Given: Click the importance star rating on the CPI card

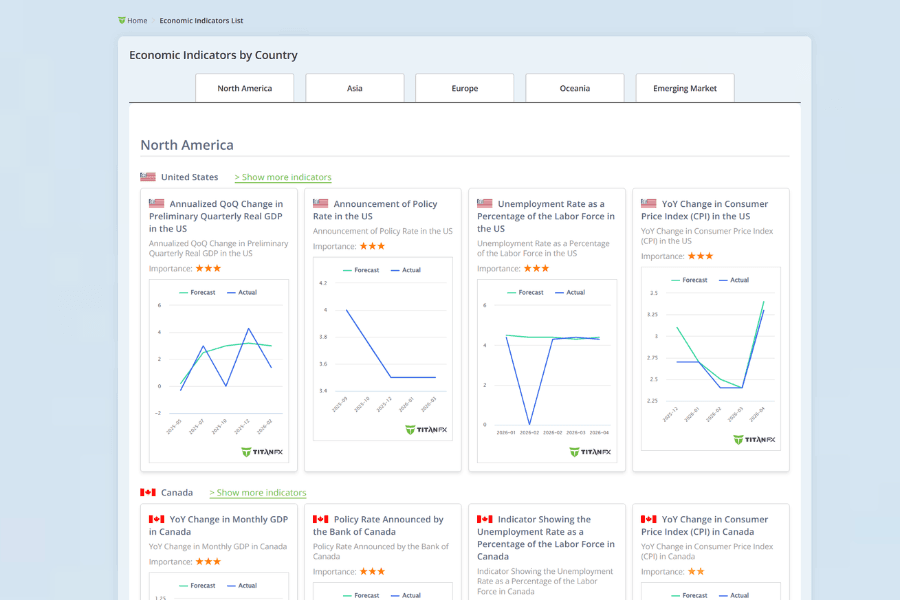Looking at the screenshot, I should point(702,254).
